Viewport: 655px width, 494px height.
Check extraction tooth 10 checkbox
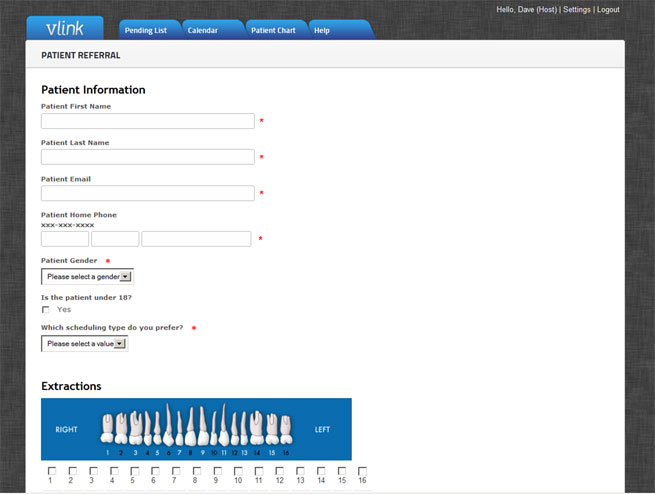point(238,471)
